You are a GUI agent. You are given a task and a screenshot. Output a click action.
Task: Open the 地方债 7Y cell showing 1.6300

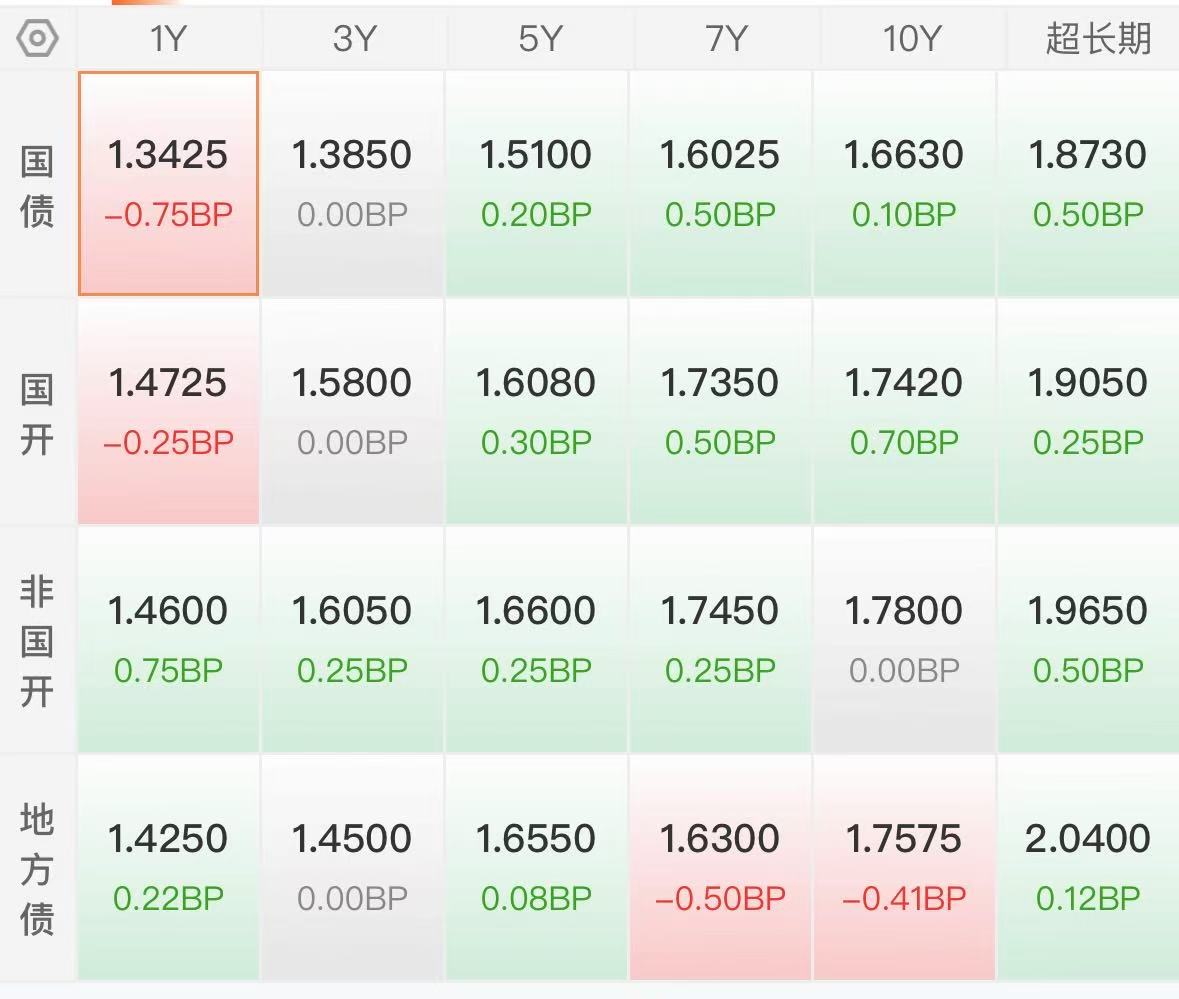720,867
